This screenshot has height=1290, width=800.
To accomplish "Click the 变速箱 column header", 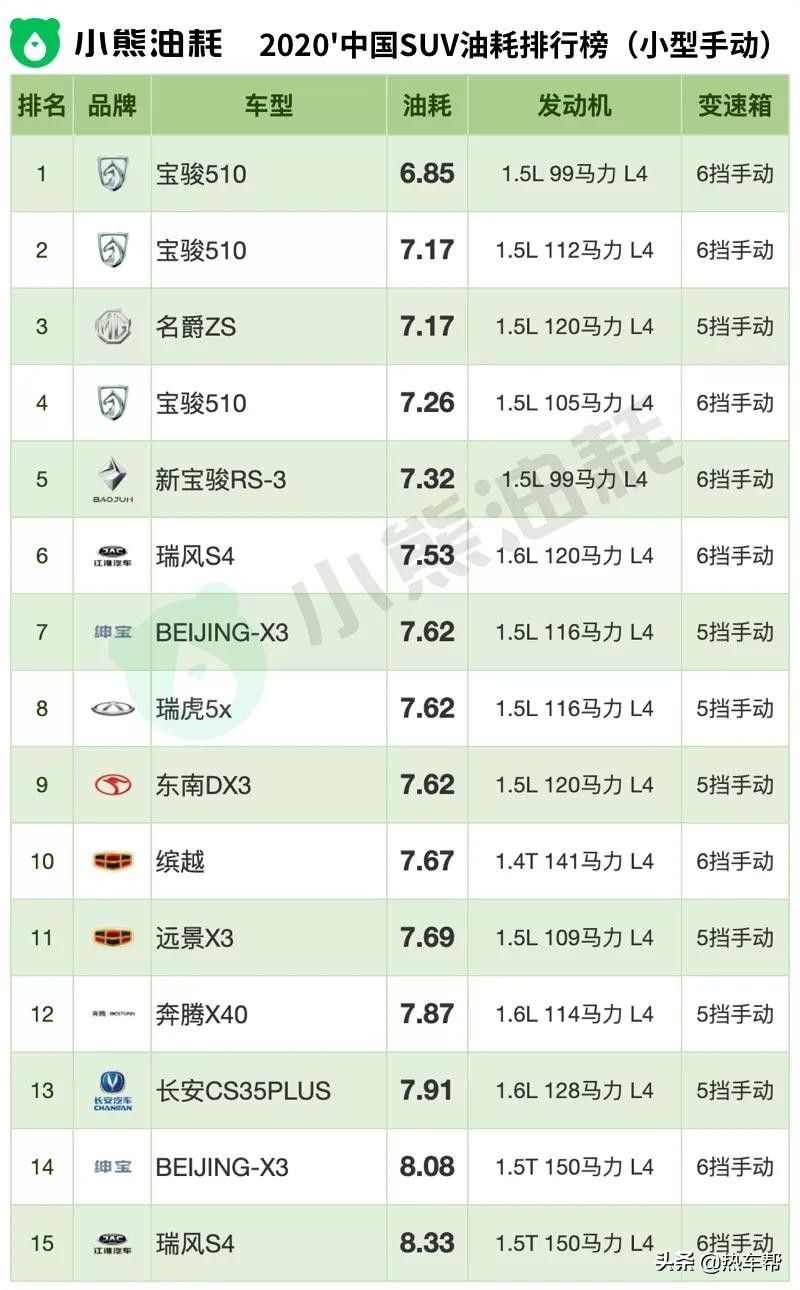I will 735,105.
